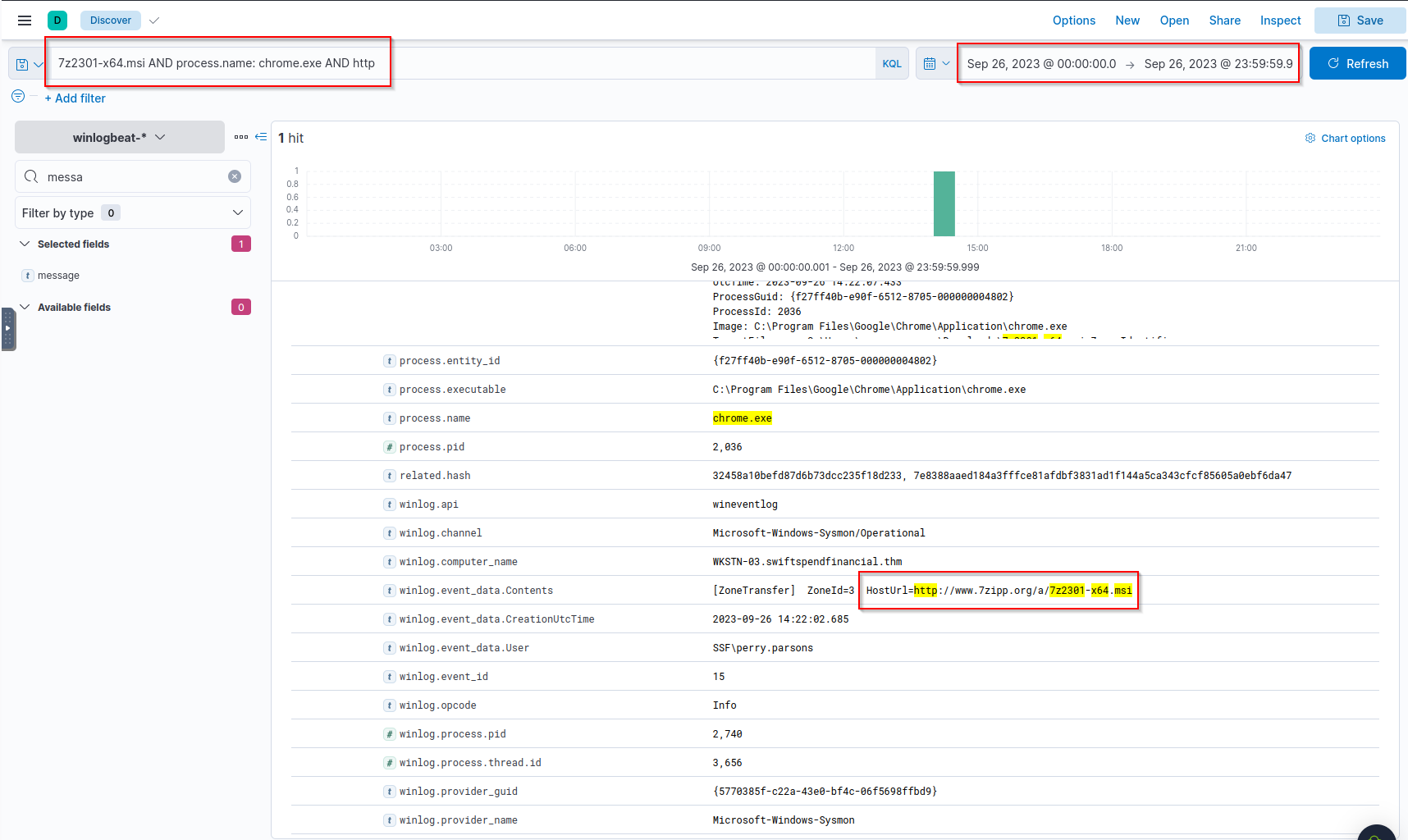Toggle the KQL query language switch
The height and width of the screenshot is (840, 1408).
(x=892, y=64)
